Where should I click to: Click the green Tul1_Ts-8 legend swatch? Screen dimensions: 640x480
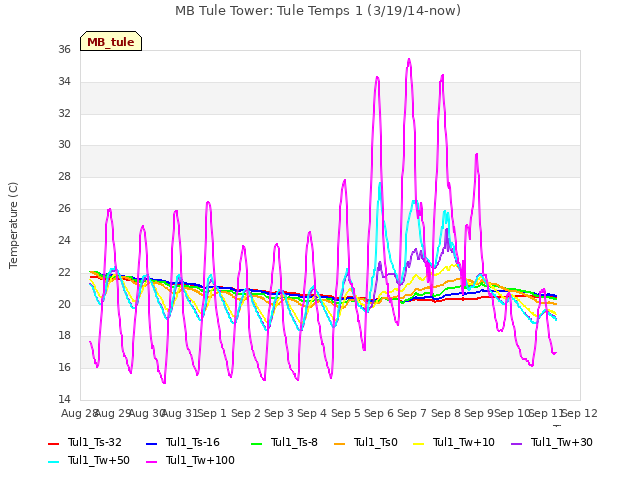[256, 443]
